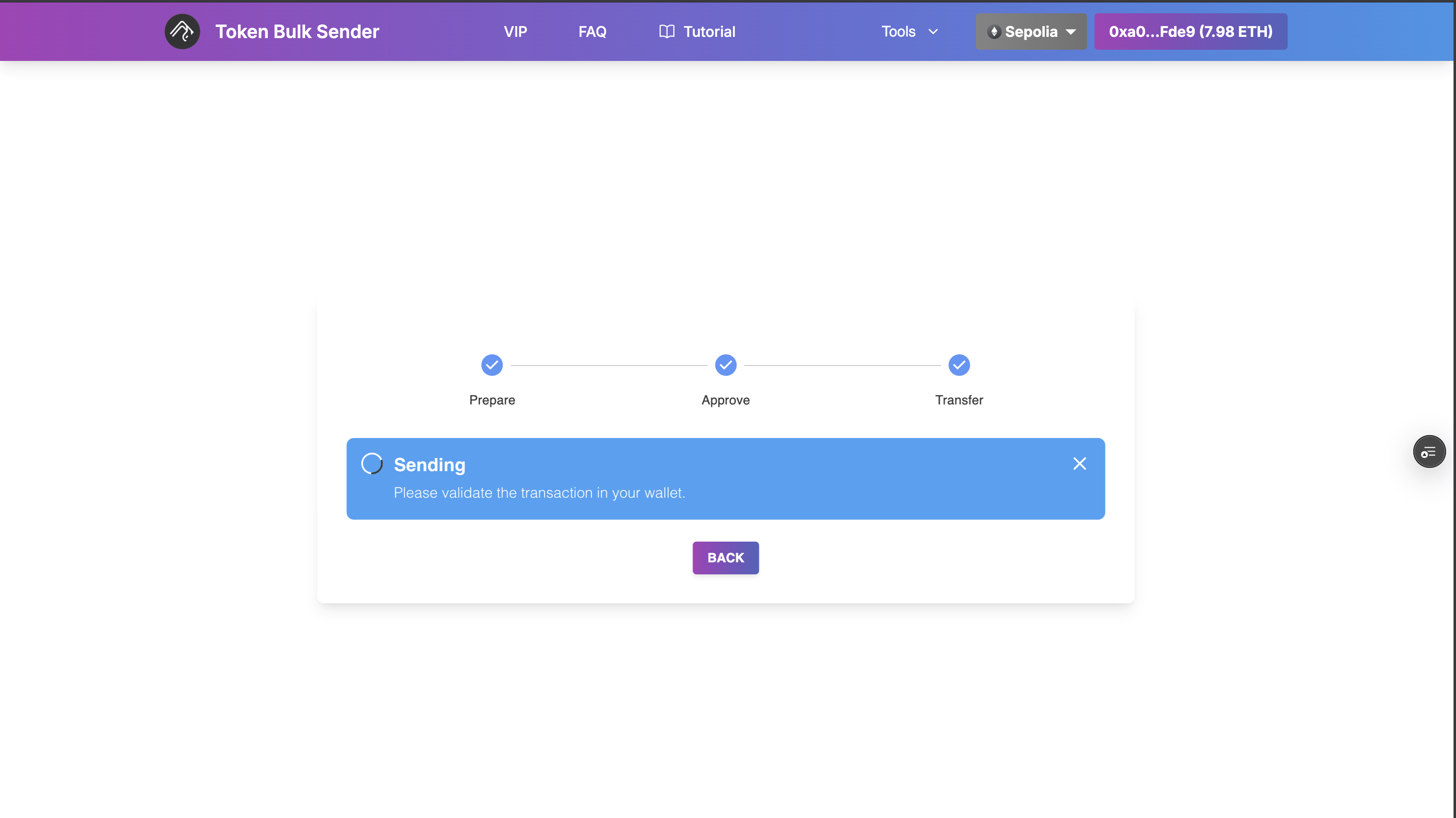Open the floating transaction list widget
Image resolution: width=1456 pixels, height=818 pixels.
1429,451
